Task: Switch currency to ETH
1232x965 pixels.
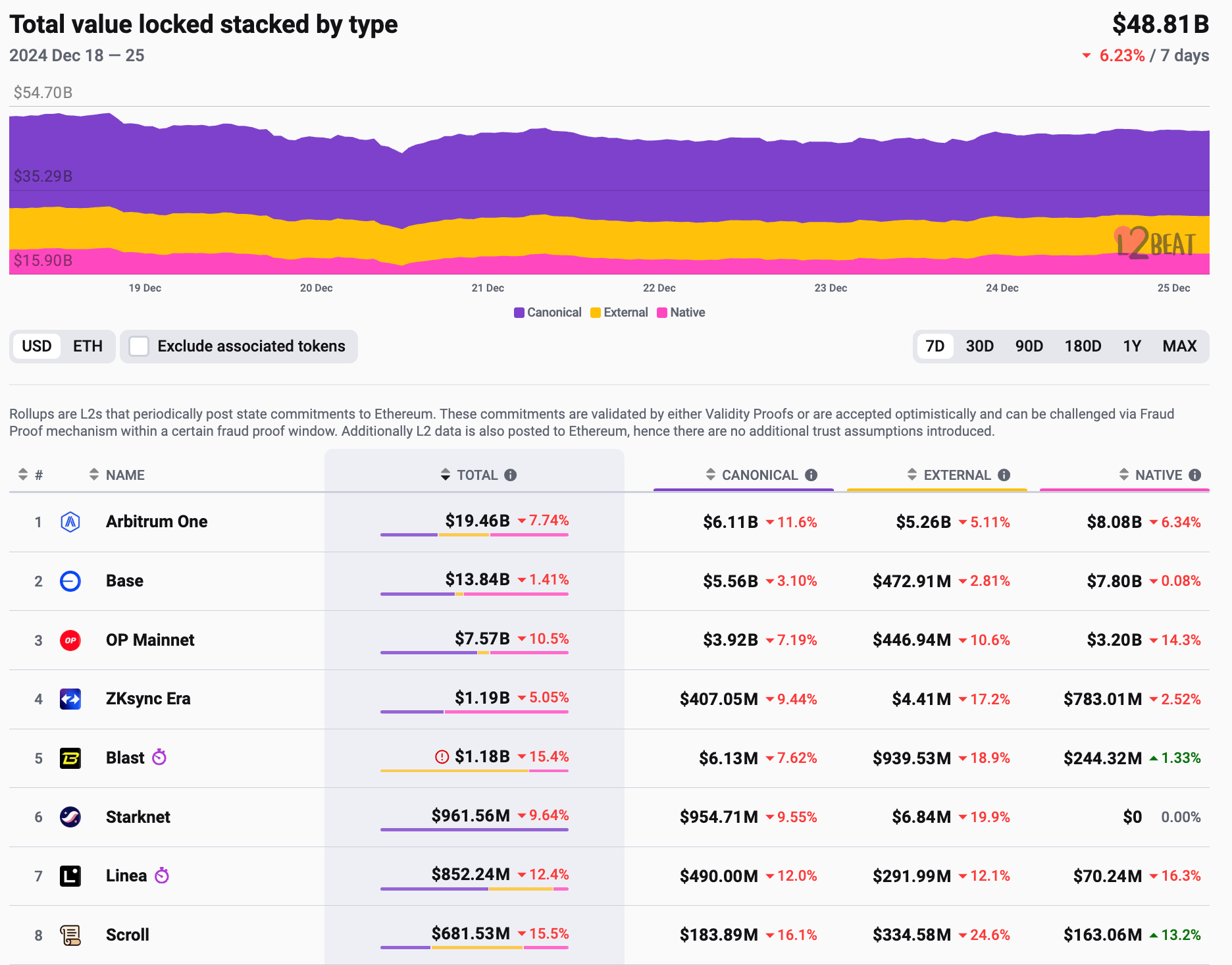Action: [x=88, y=346]
